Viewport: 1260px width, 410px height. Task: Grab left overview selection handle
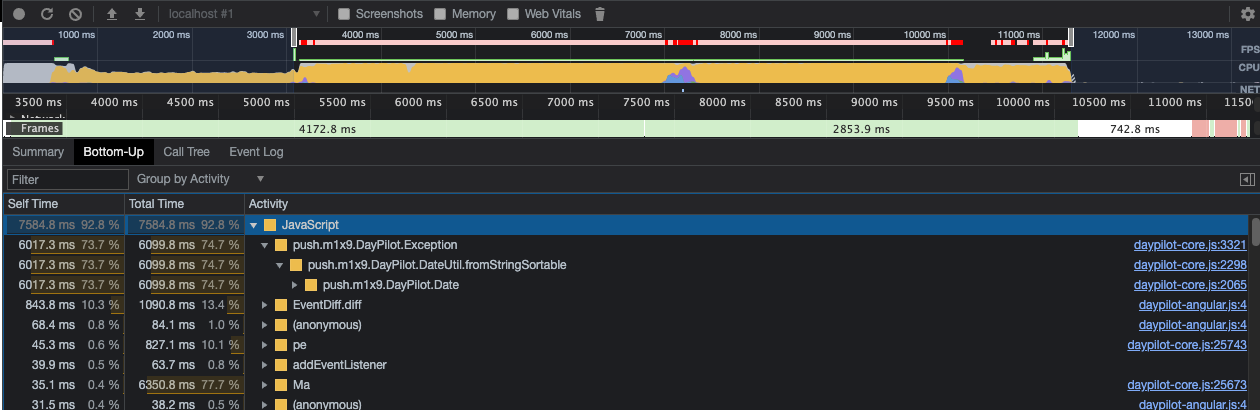coord(295,38)
